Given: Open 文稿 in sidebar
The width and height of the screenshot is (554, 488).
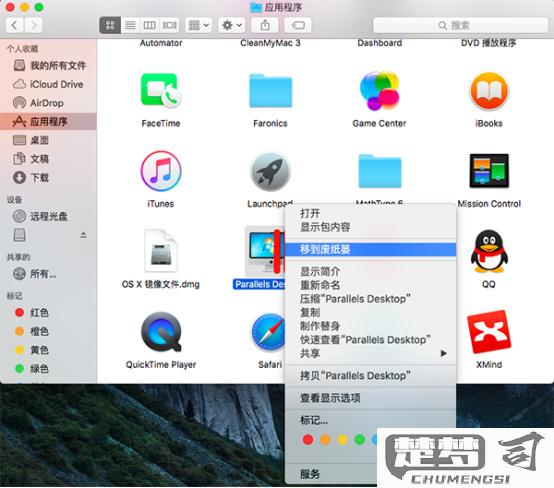Looking at the screenshot, I should coord(48,159).
